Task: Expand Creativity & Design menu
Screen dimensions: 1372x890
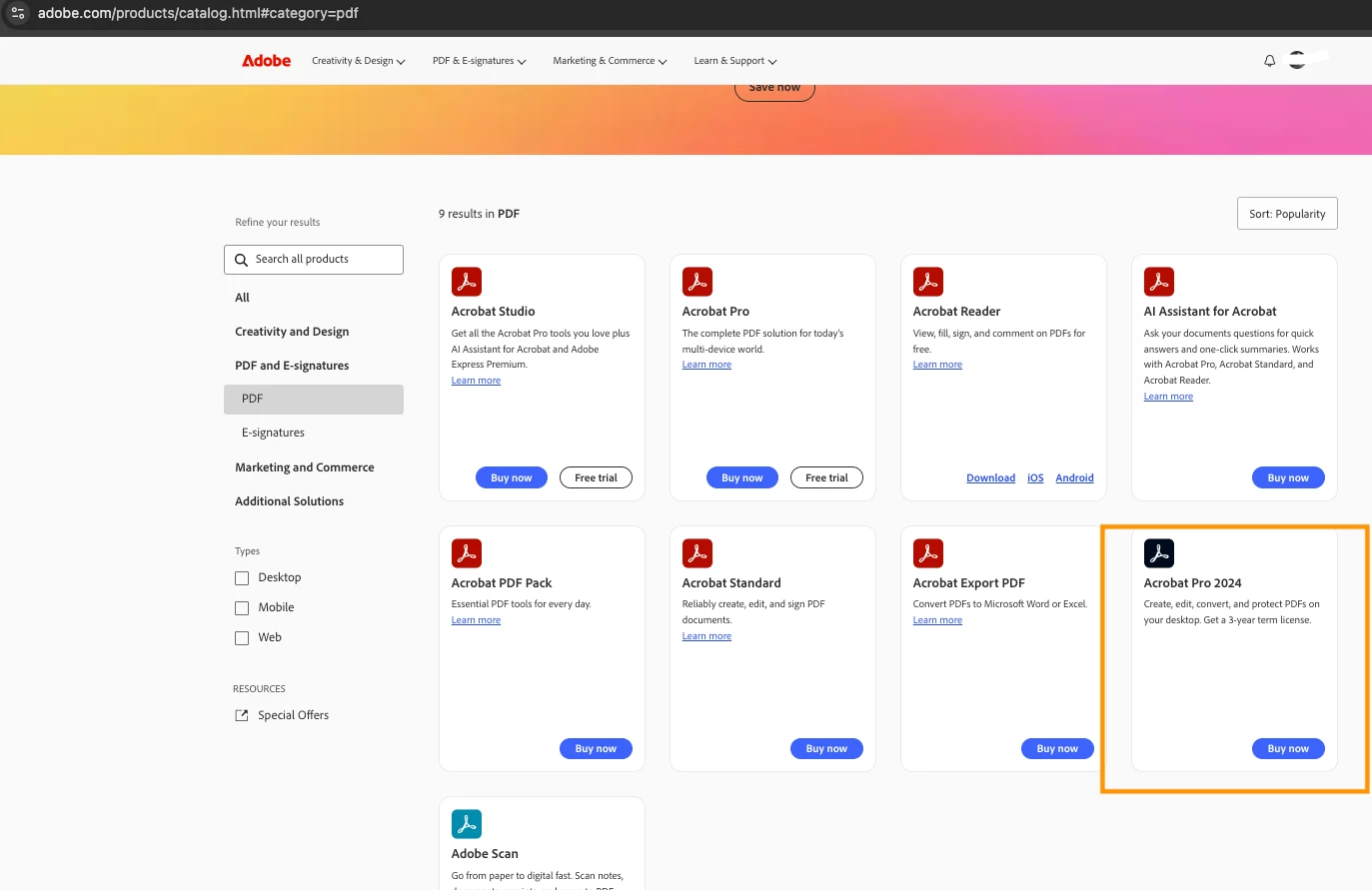Action: click(x=359, y=61)
